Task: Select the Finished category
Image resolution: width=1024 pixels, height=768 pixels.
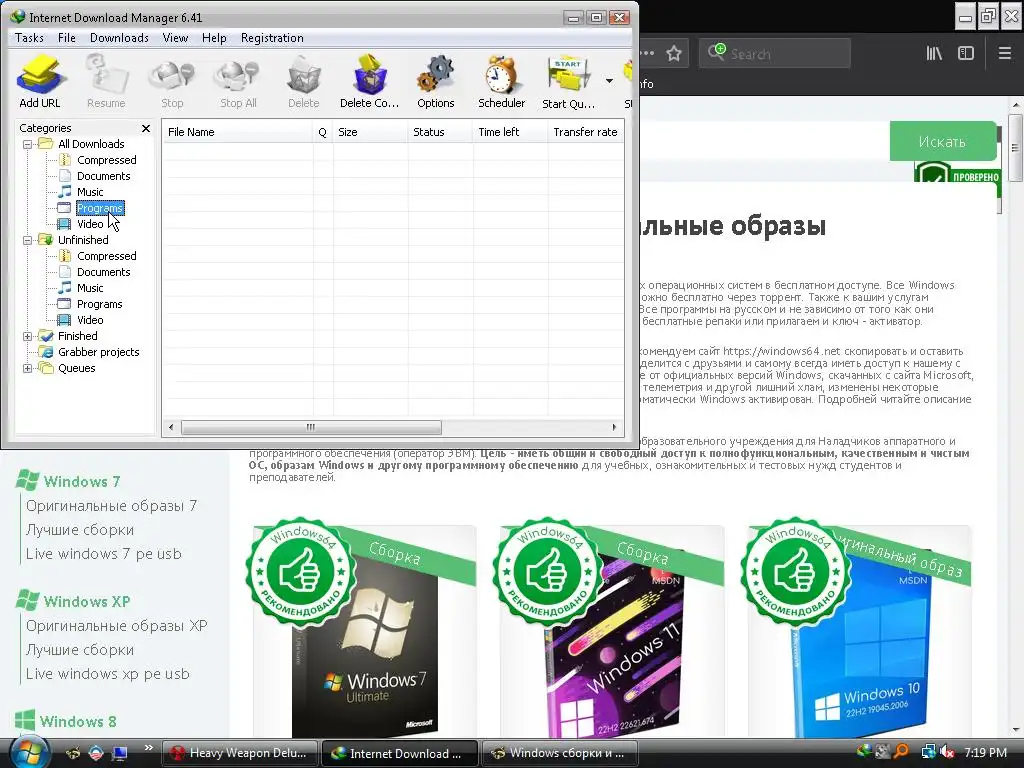Action: point(78,336)
